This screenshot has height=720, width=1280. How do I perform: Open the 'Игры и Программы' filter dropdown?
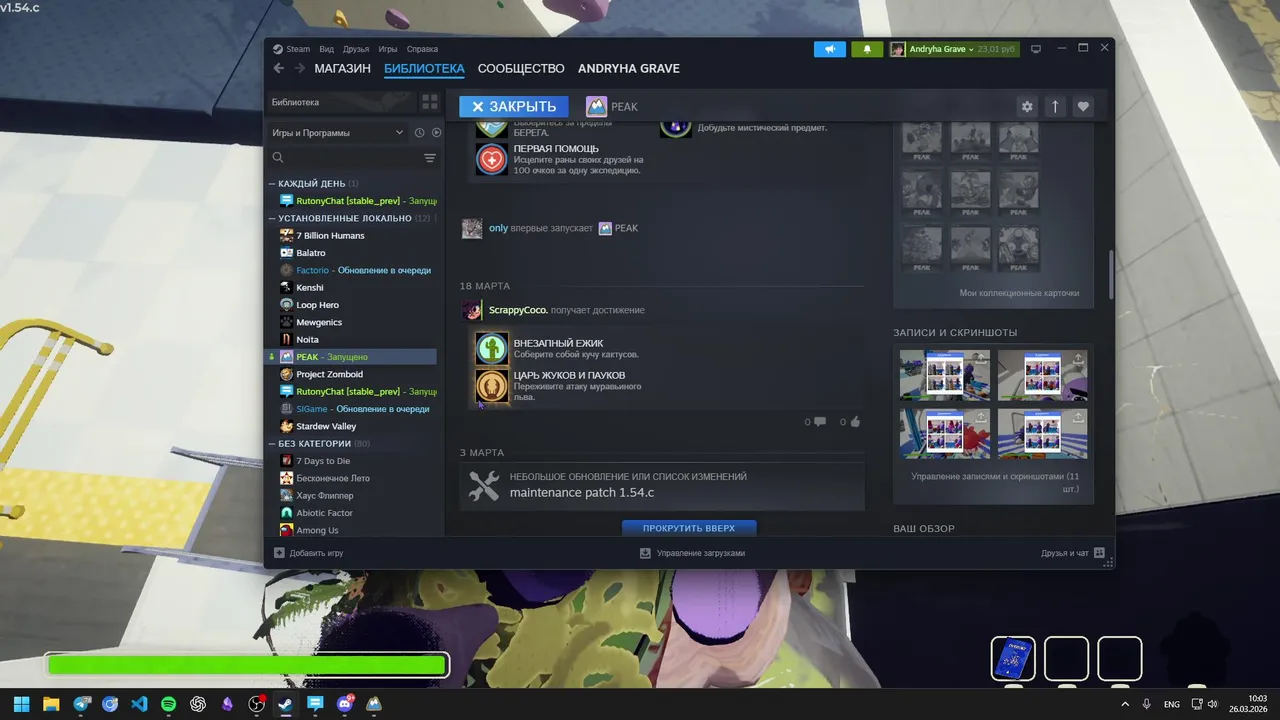[x=338, y=133]
